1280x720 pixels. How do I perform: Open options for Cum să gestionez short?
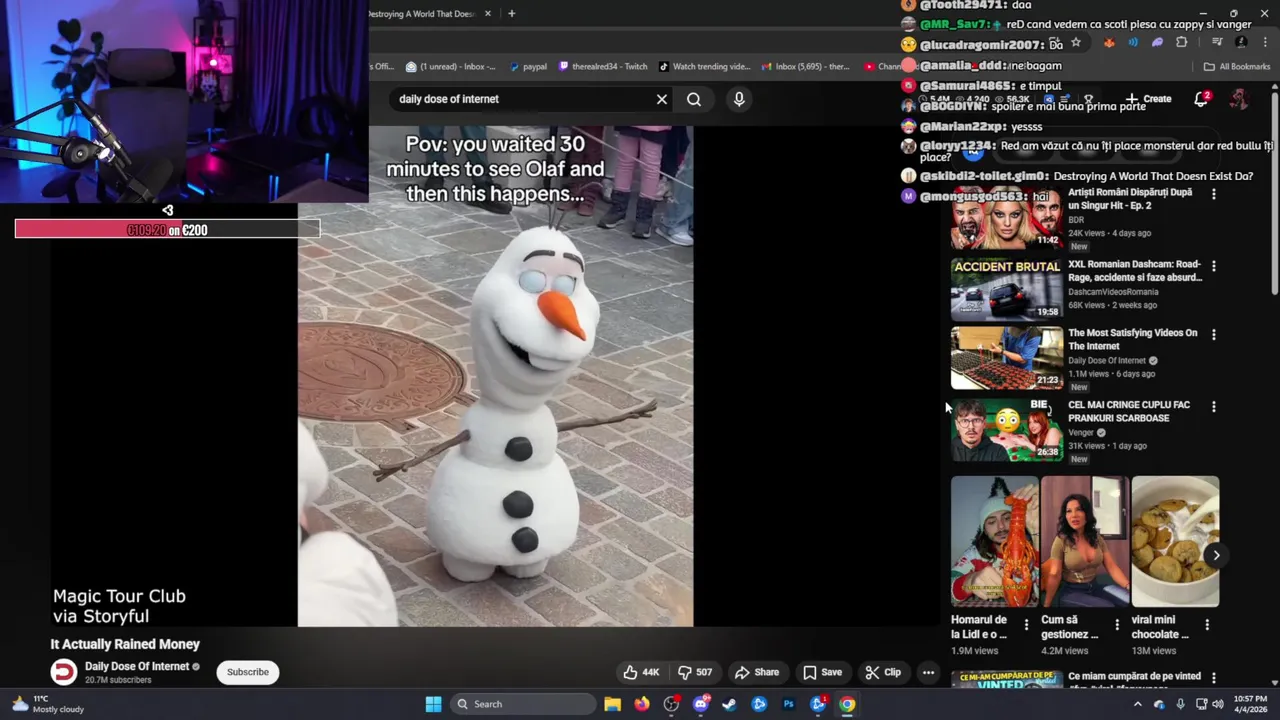(x=1117, y=625)
